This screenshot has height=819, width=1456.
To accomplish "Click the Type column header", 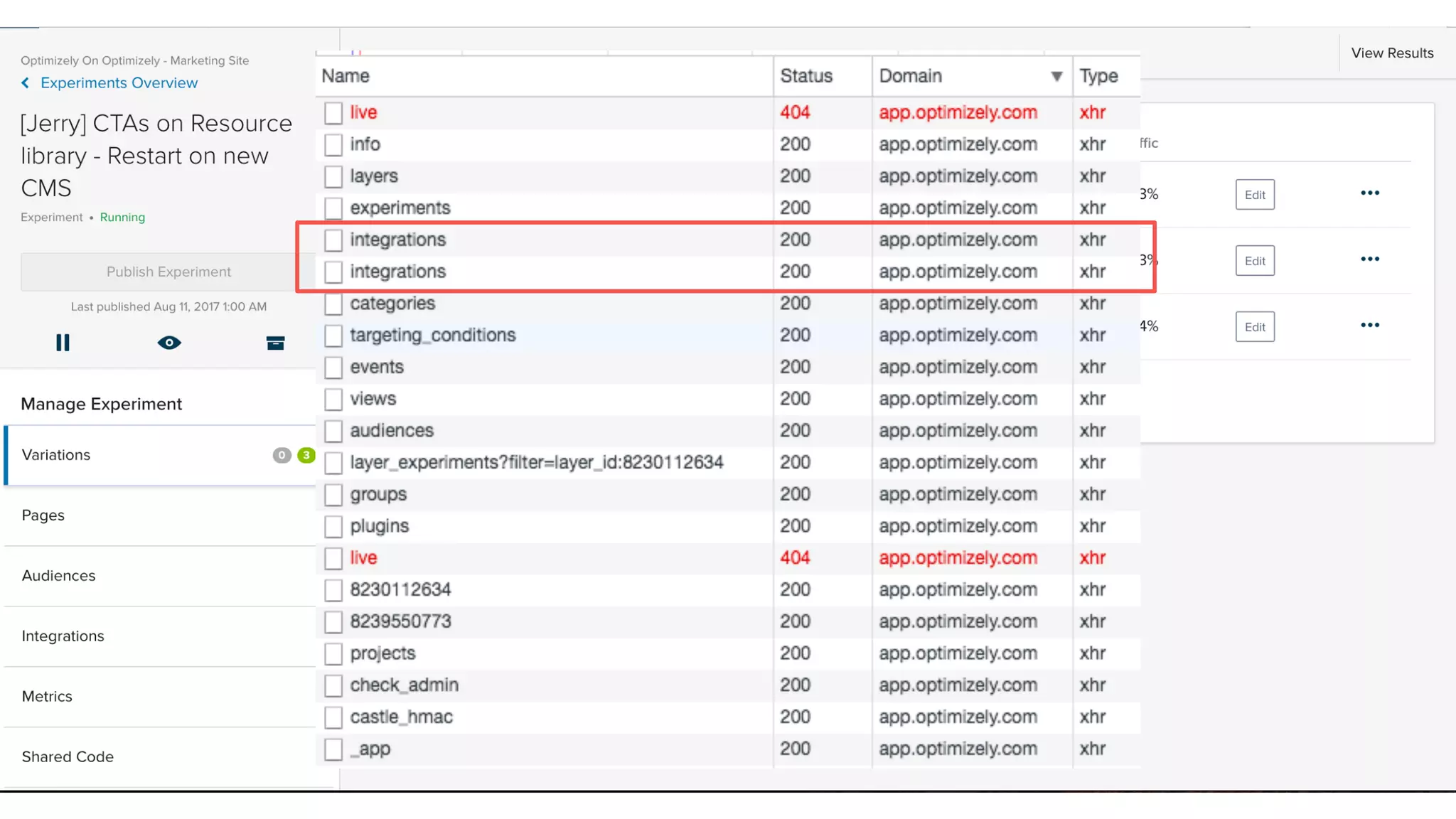I will coord(1098,76).
